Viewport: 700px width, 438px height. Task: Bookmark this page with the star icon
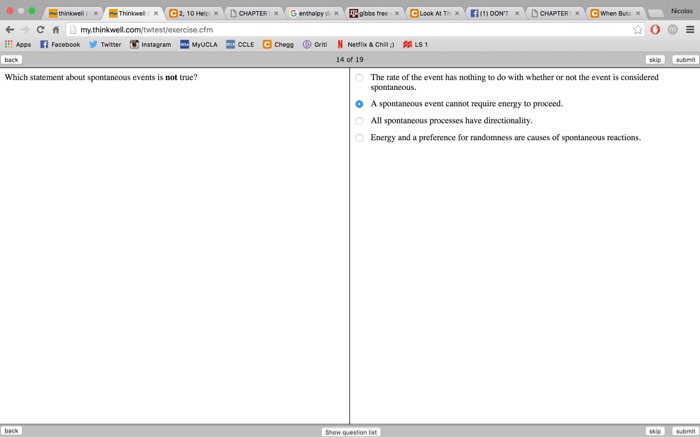[x=638, y=29]
